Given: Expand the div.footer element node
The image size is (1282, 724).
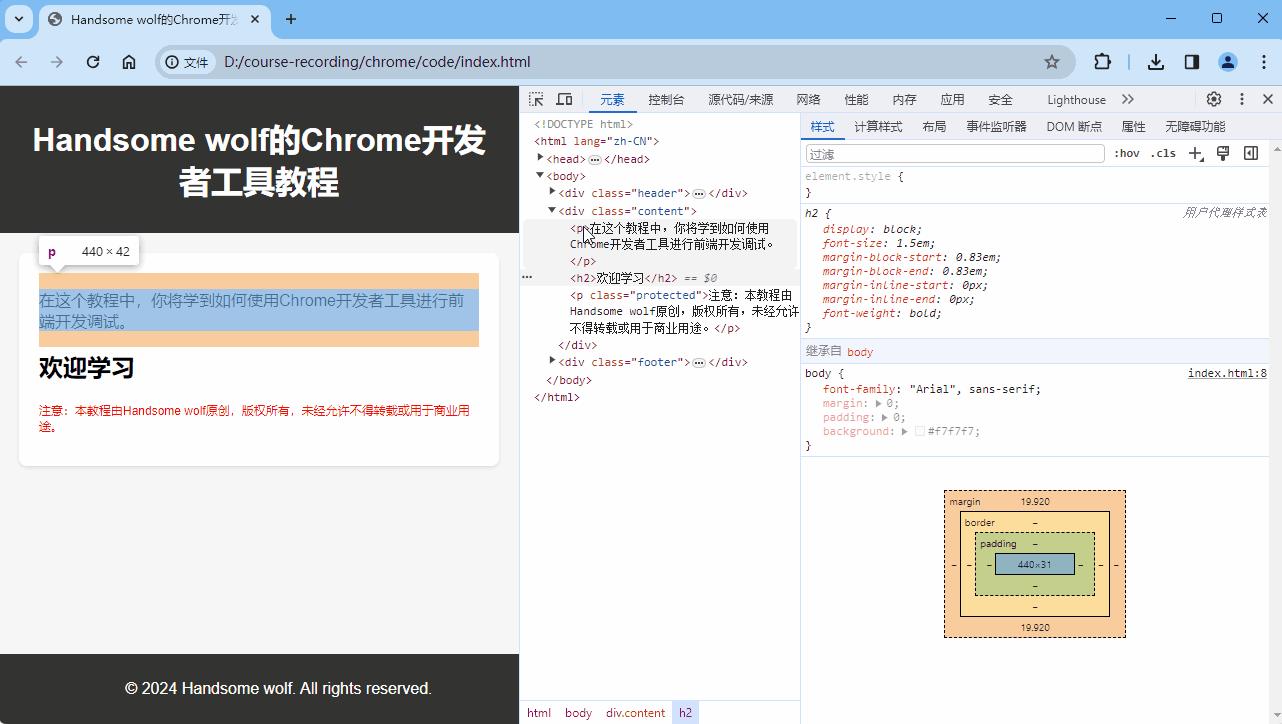Looking at the screenshot, I should pyautogui.click(x=552, y=361).
